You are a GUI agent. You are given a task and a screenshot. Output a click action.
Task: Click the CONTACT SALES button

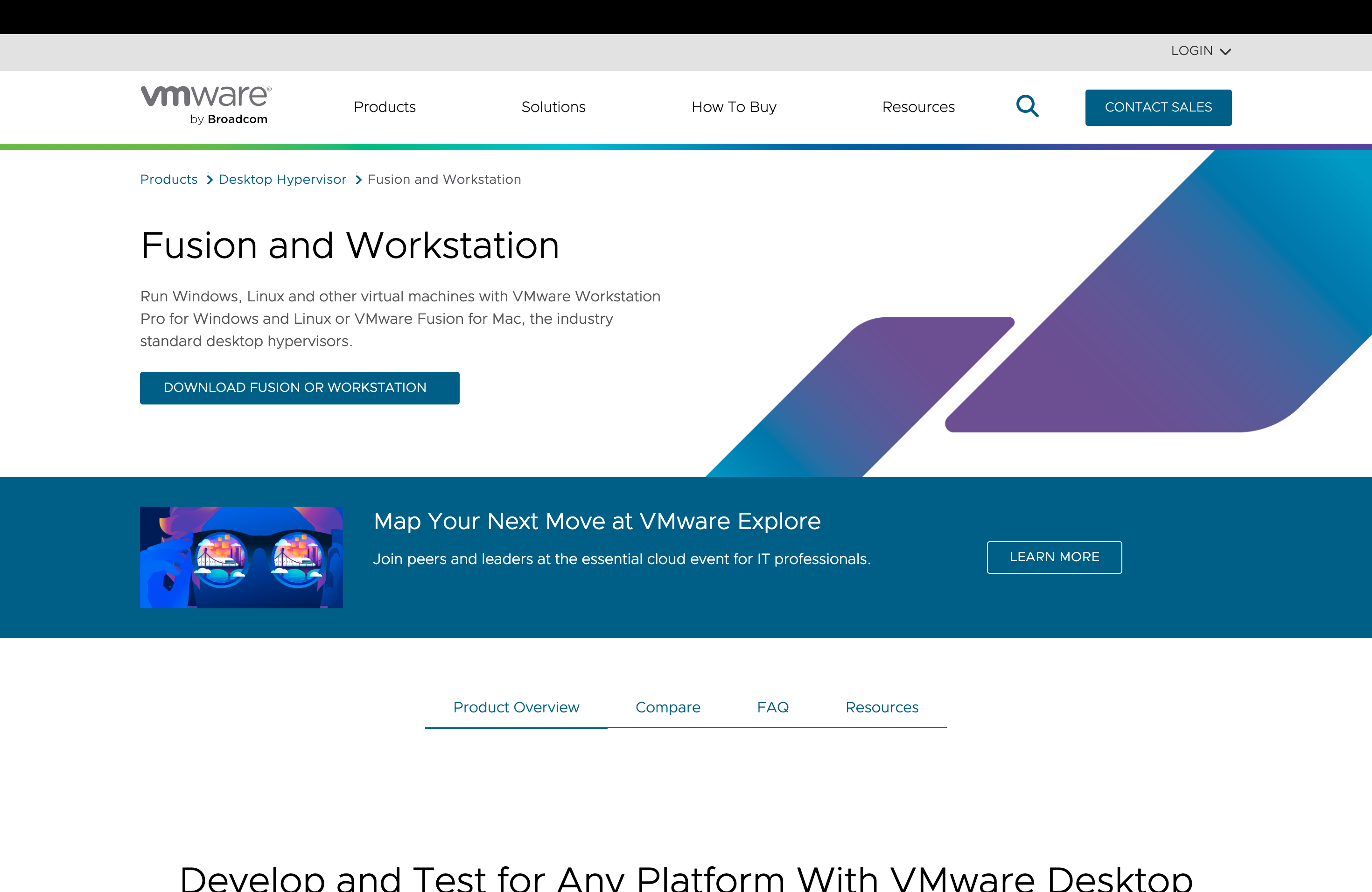pyautogui.click(x=1158, y=107)
